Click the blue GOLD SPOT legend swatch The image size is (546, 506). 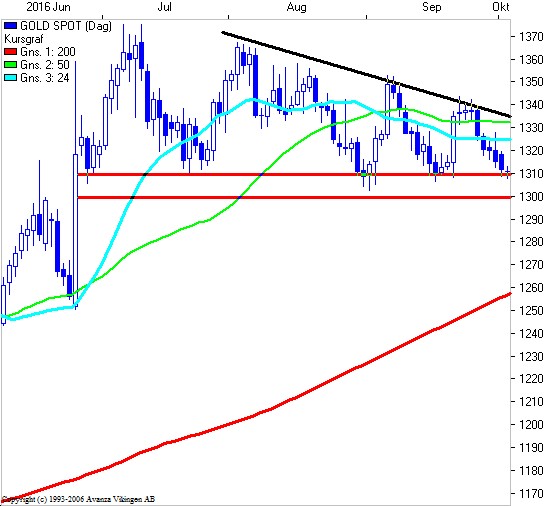point(10,26)
